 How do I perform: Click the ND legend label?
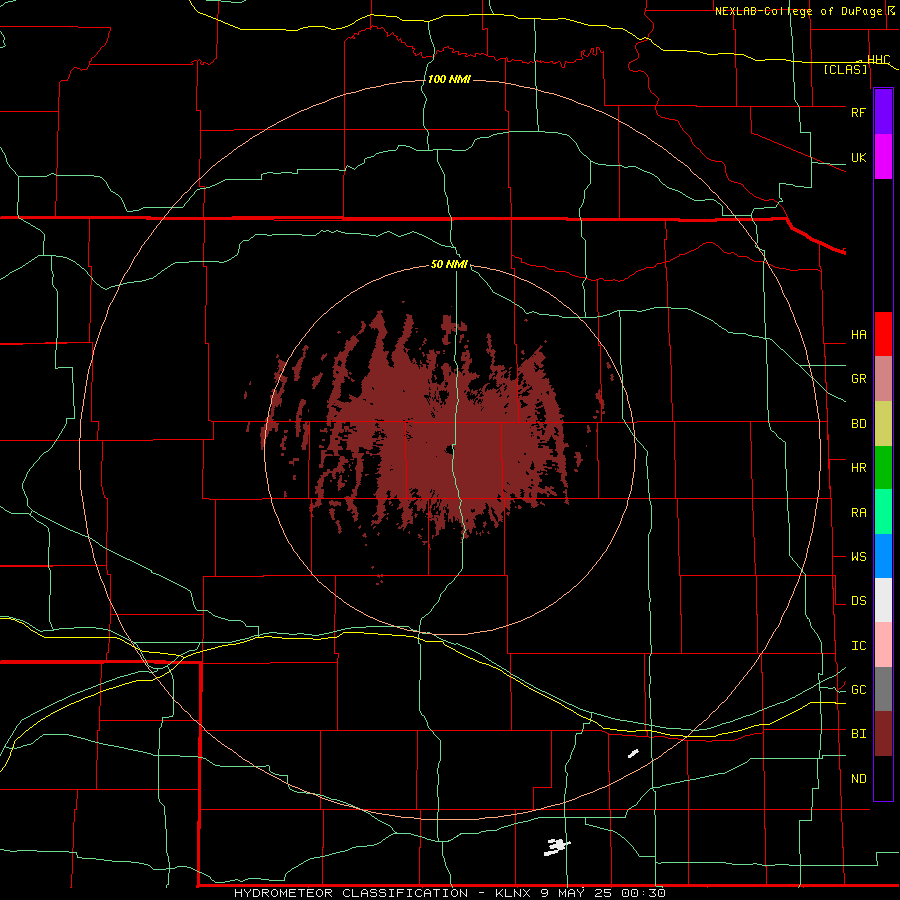[858, 779]
